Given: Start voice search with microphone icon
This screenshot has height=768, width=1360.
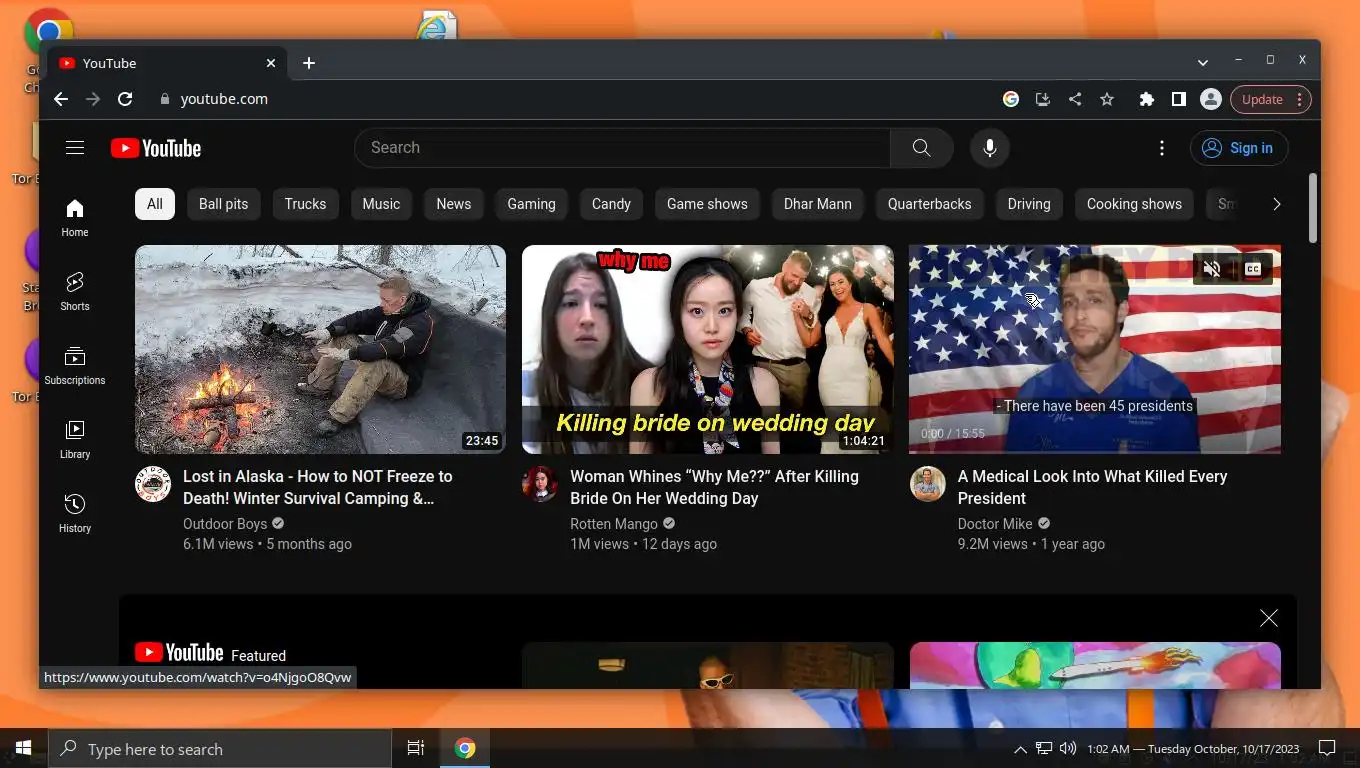Looking at the screenshot, I should point(990,148).
